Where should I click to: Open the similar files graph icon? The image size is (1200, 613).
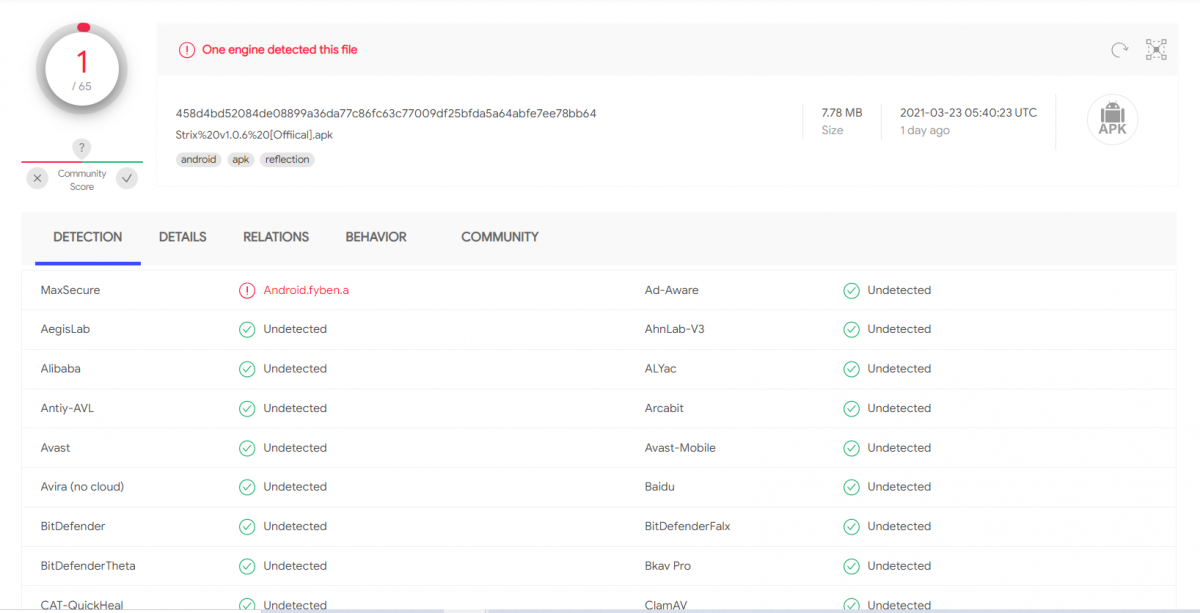click(x=1156, y=50)
